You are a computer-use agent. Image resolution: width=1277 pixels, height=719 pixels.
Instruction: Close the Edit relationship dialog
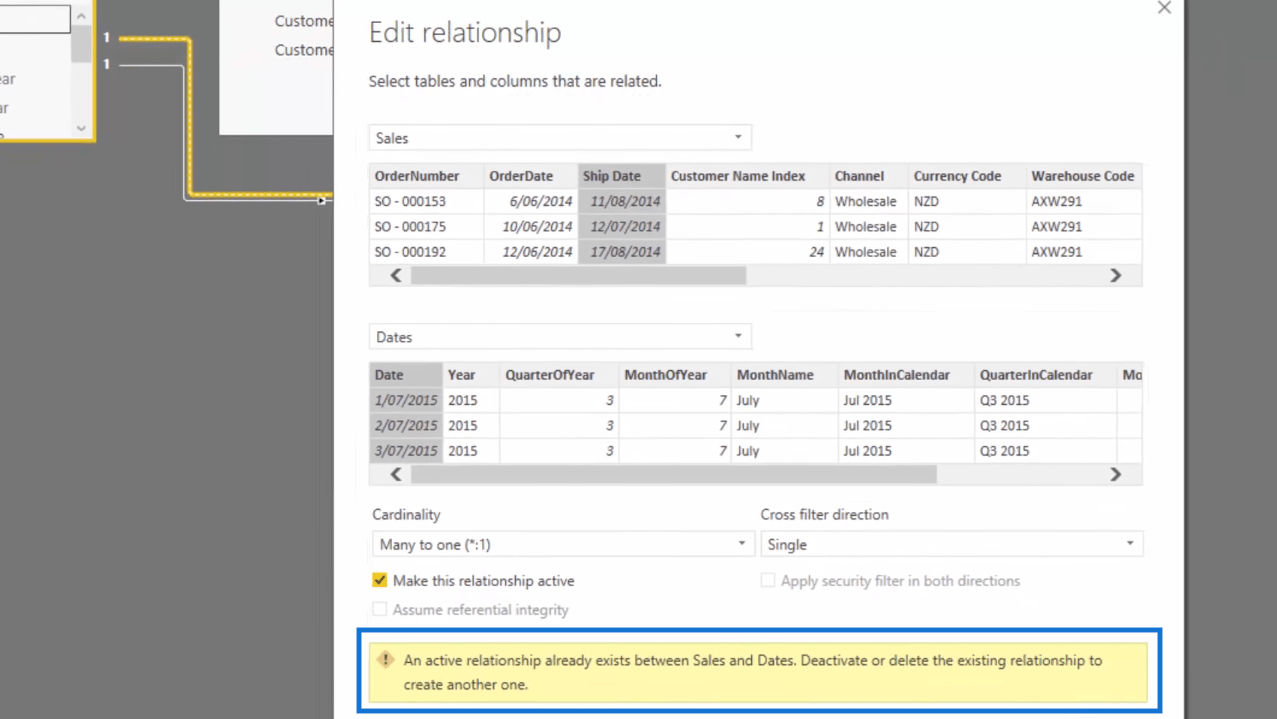1164,8
